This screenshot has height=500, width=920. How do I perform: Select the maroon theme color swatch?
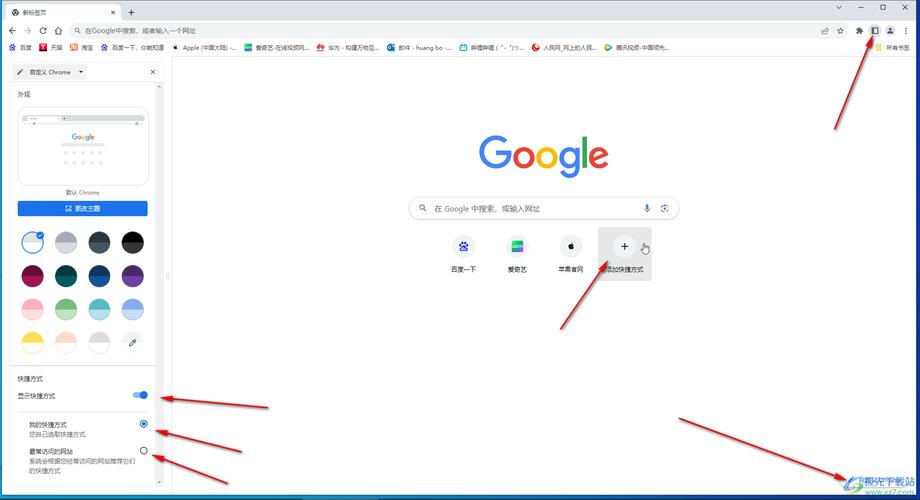[x=32, y=276]
